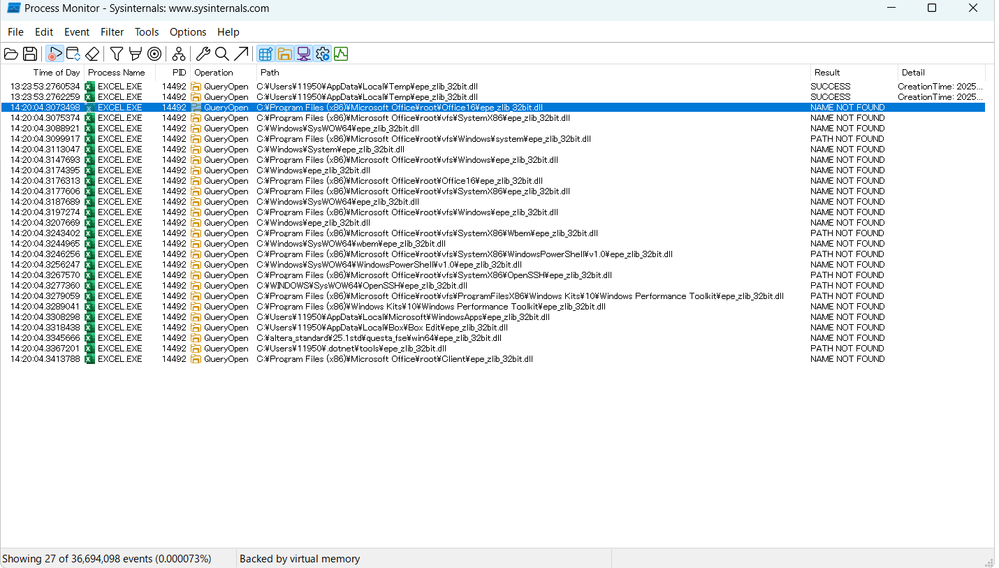Open the File menu

(x=15, y=32)
